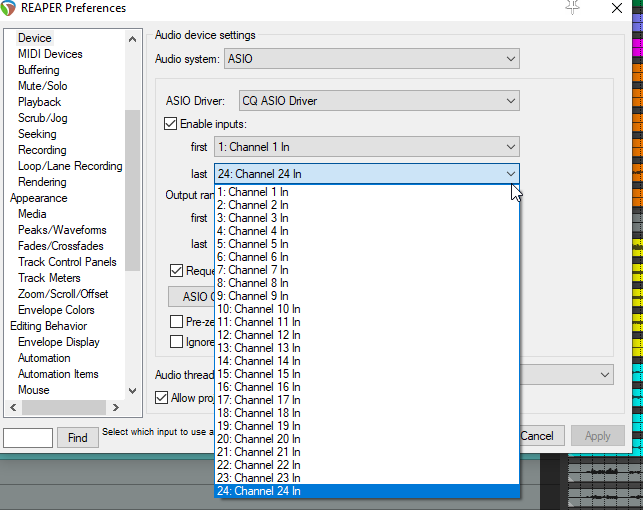This screenshot has height=510, width=643.
Task: Open Track Meters preferences
Action: pyautogui.click(x=49, y=278)
